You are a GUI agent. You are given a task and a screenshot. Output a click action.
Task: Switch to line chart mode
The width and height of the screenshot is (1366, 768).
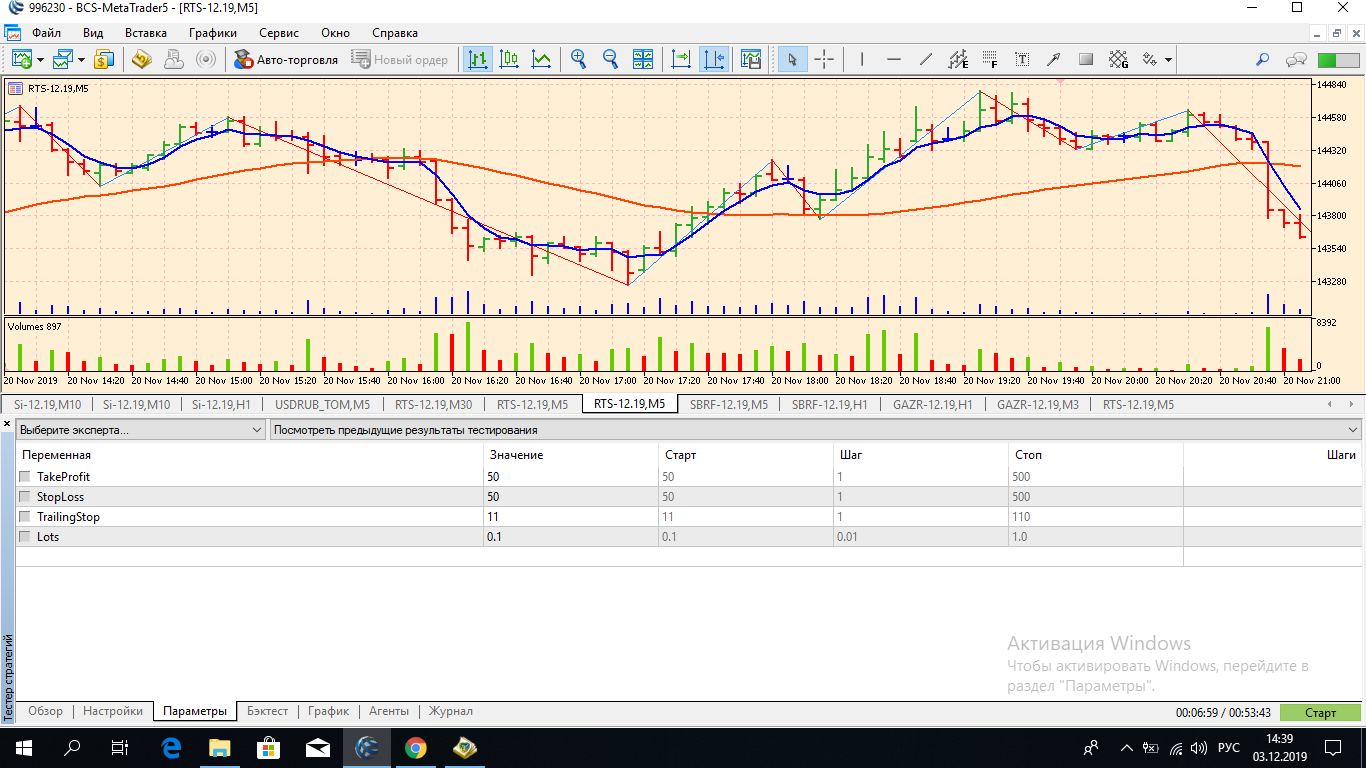[x=541, y=59]
